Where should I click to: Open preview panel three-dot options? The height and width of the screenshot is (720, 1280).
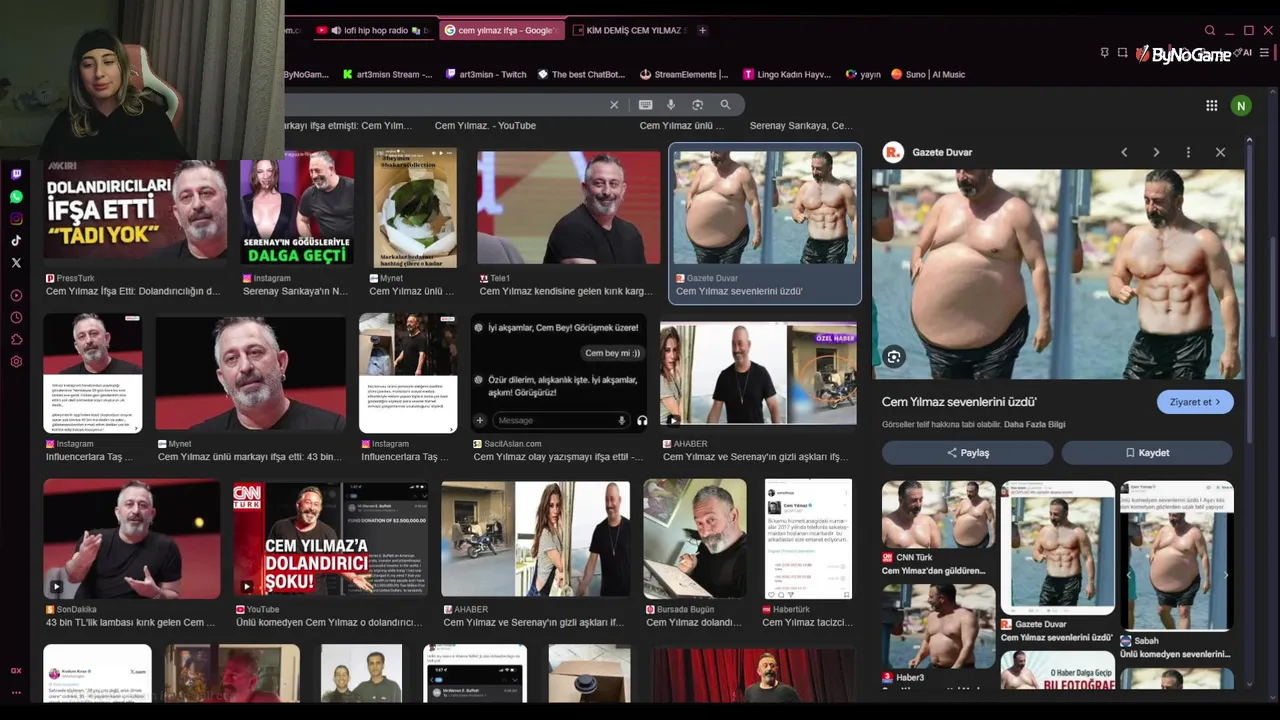pyautogui.click(x=1188, y=152)
